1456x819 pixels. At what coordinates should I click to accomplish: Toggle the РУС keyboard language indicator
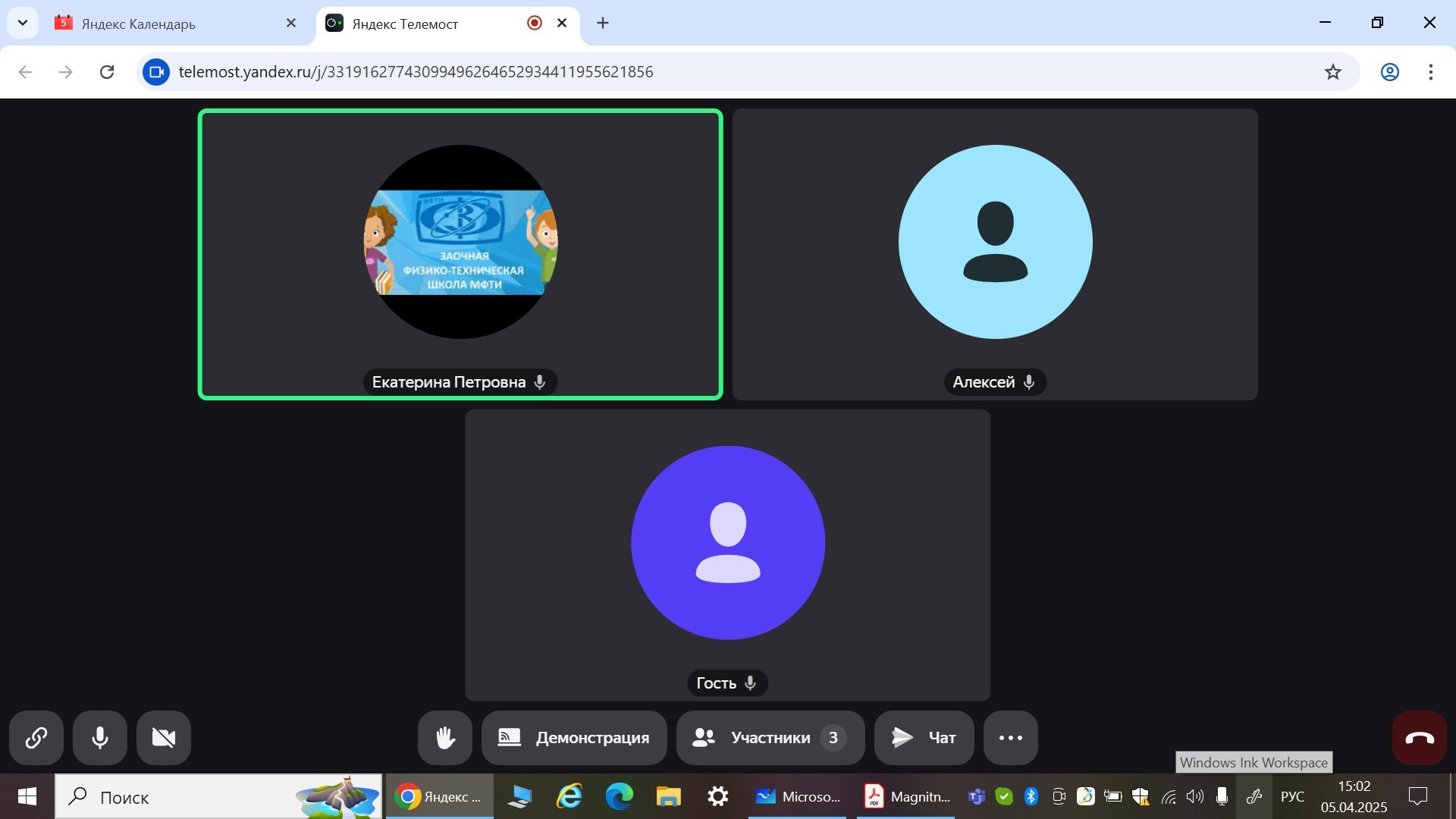pyautogui.click(x=1292, y=796)
